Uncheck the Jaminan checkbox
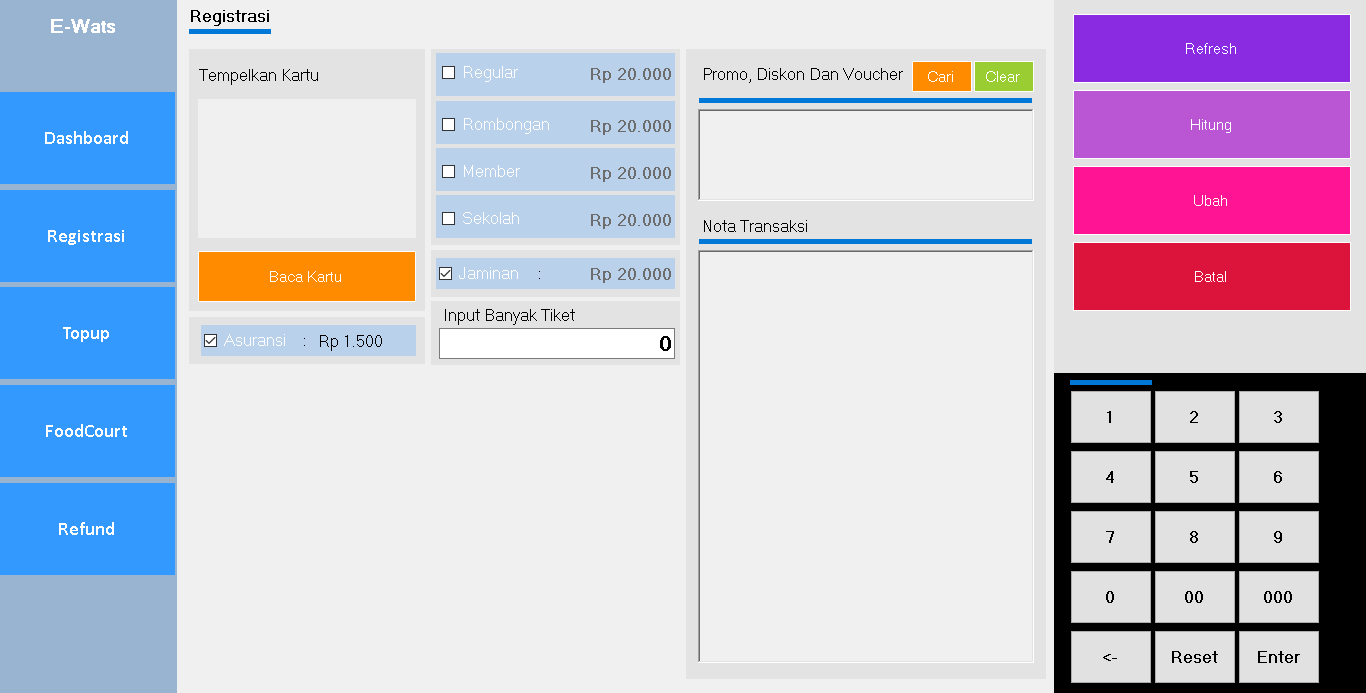1366x693 pixels. click(446, 274)
